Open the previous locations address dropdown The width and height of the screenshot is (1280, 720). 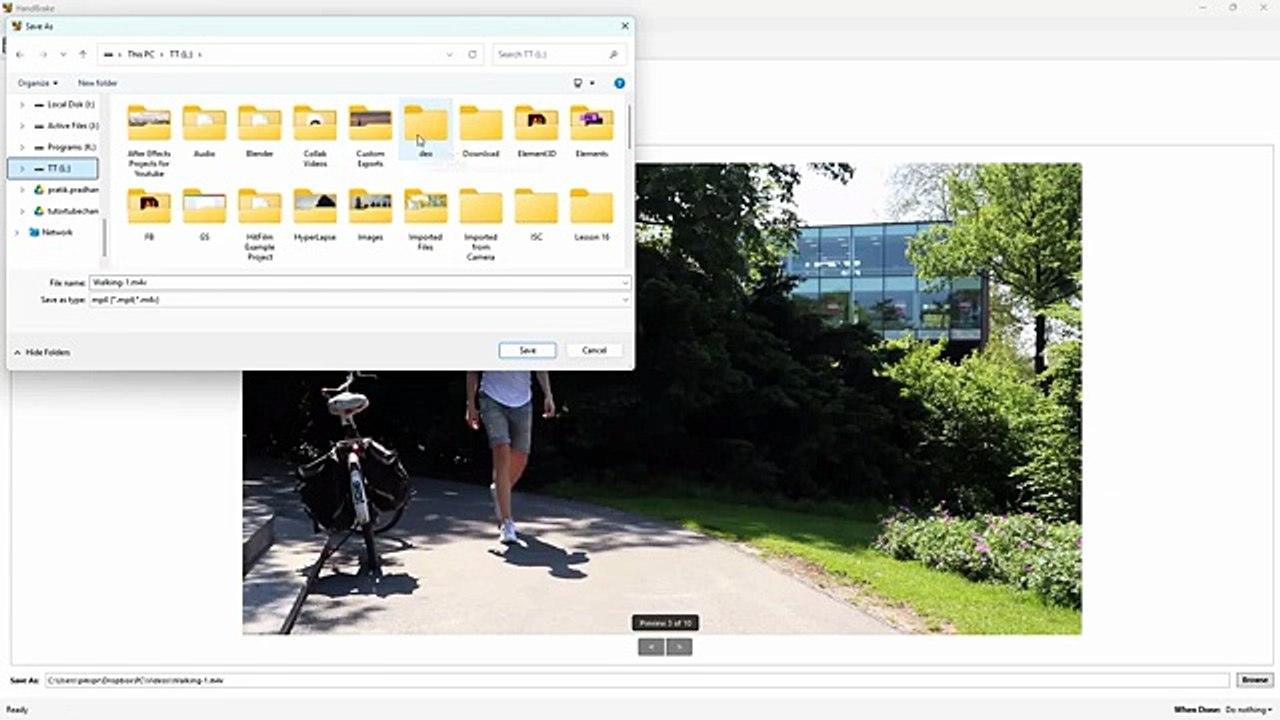pos(448,54)
